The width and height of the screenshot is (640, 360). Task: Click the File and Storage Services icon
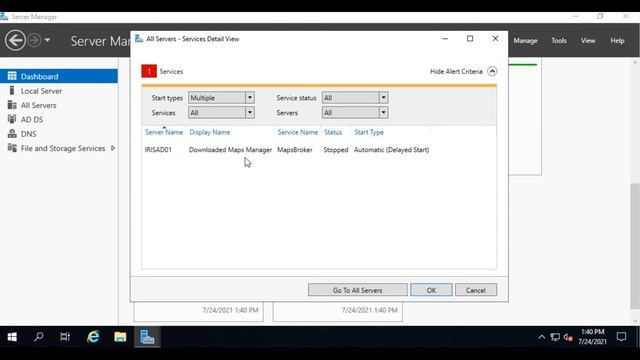point(12,148)
